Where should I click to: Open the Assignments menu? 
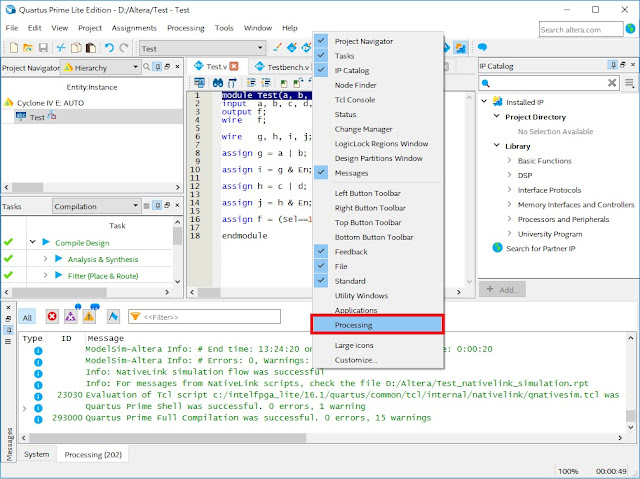point(134,28)
